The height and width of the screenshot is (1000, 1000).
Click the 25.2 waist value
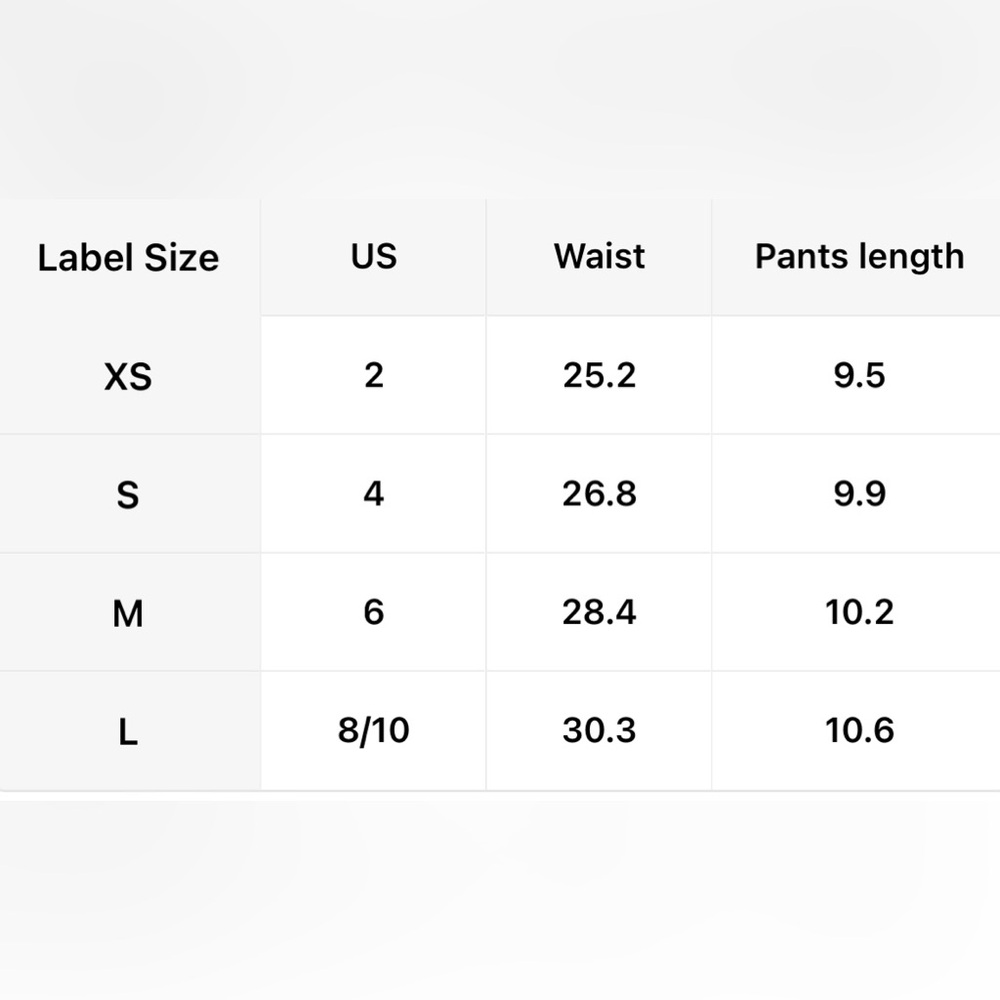click(x=599, y=375)
